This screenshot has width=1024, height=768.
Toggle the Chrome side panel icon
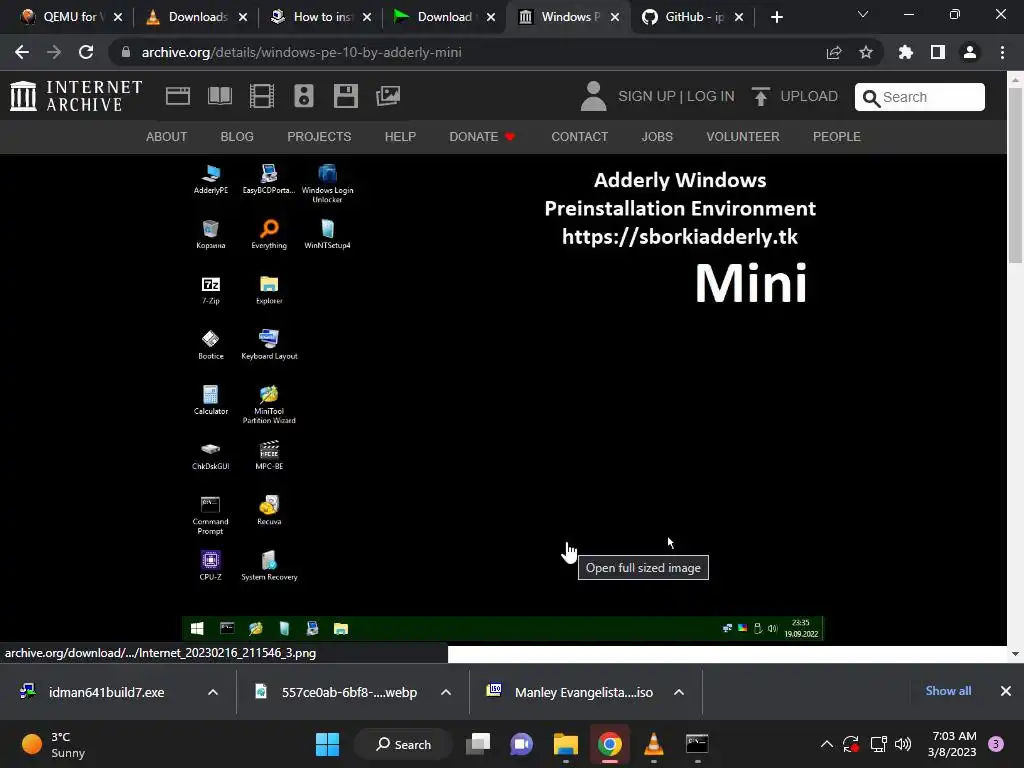tap(938, 52)
